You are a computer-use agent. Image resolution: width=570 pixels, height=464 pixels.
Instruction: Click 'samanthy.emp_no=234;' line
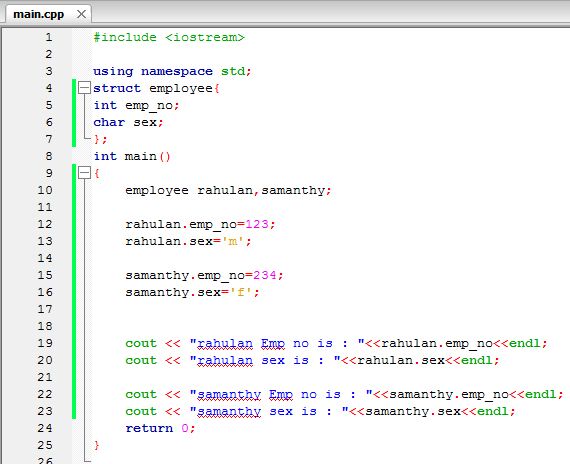(x=204, y=275)
